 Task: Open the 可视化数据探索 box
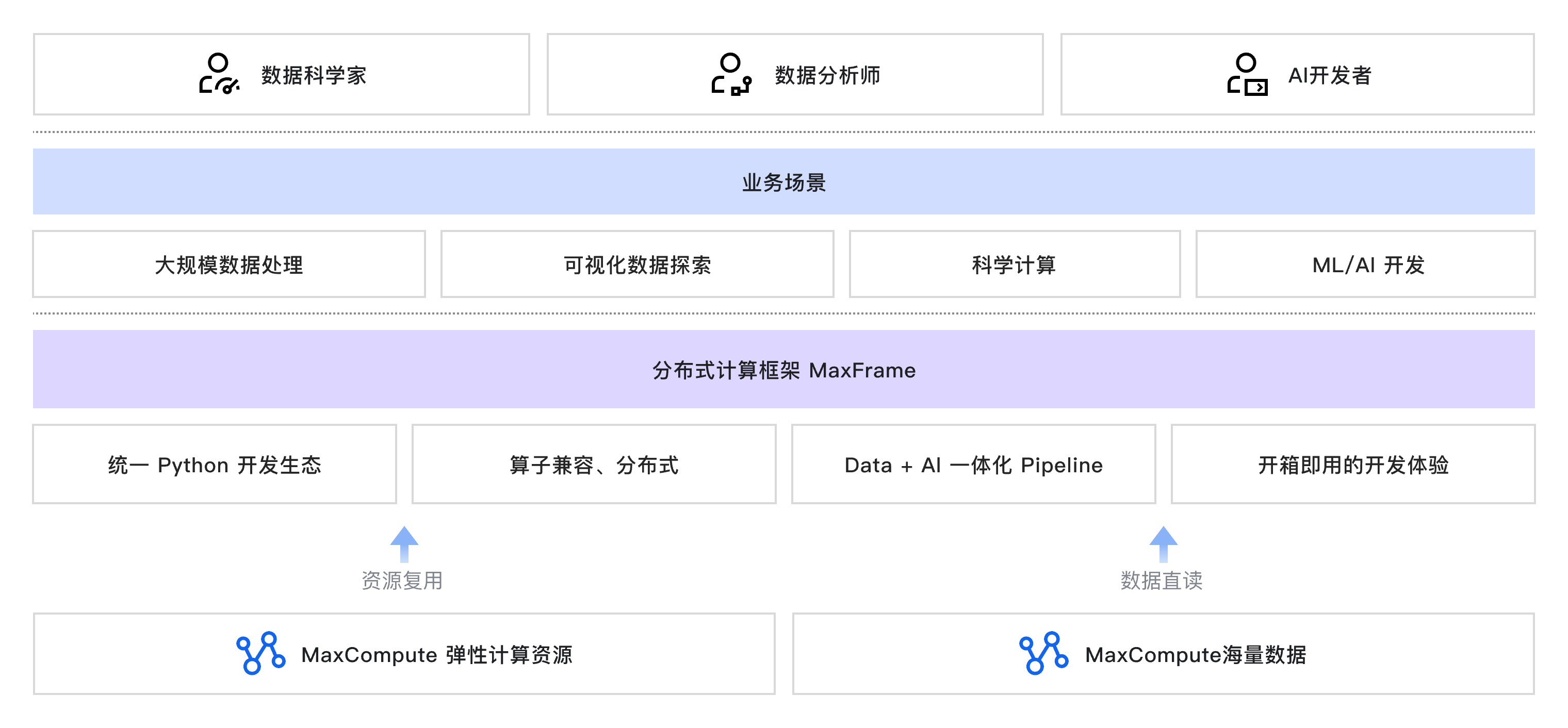[638, 264]
